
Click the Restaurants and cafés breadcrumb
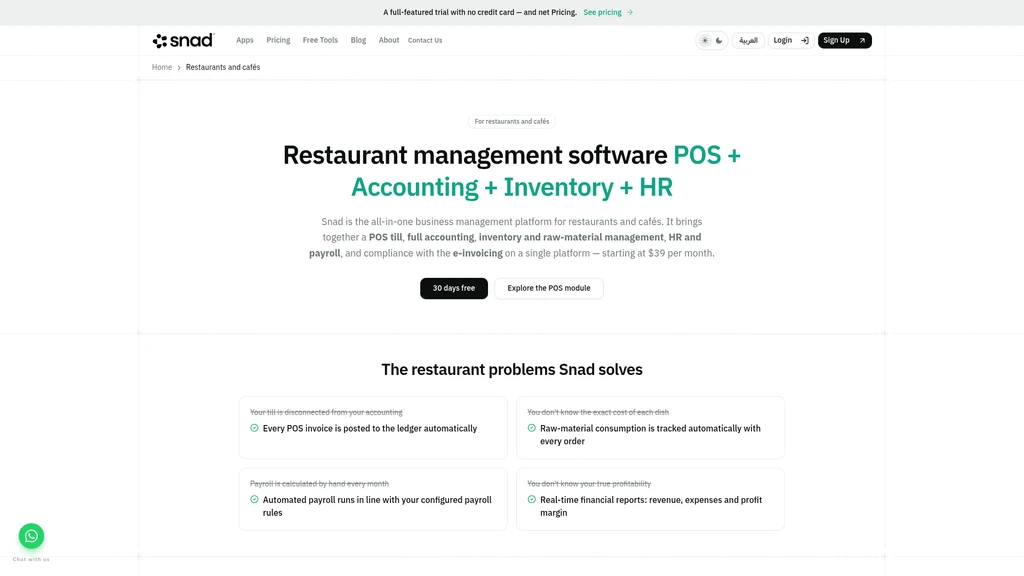coord(223,67)
